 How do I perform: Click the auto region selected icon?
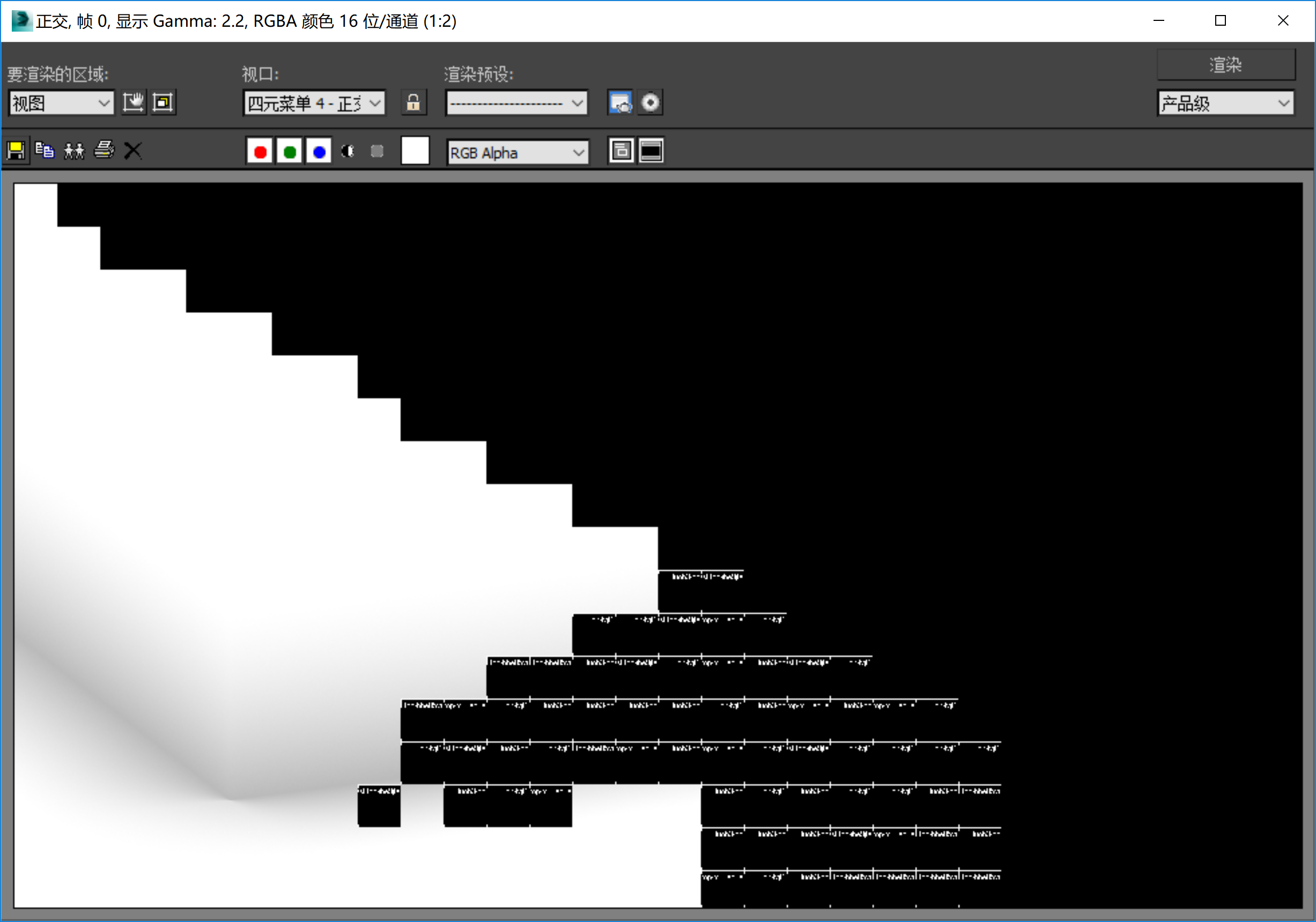[x=164, y=103]
